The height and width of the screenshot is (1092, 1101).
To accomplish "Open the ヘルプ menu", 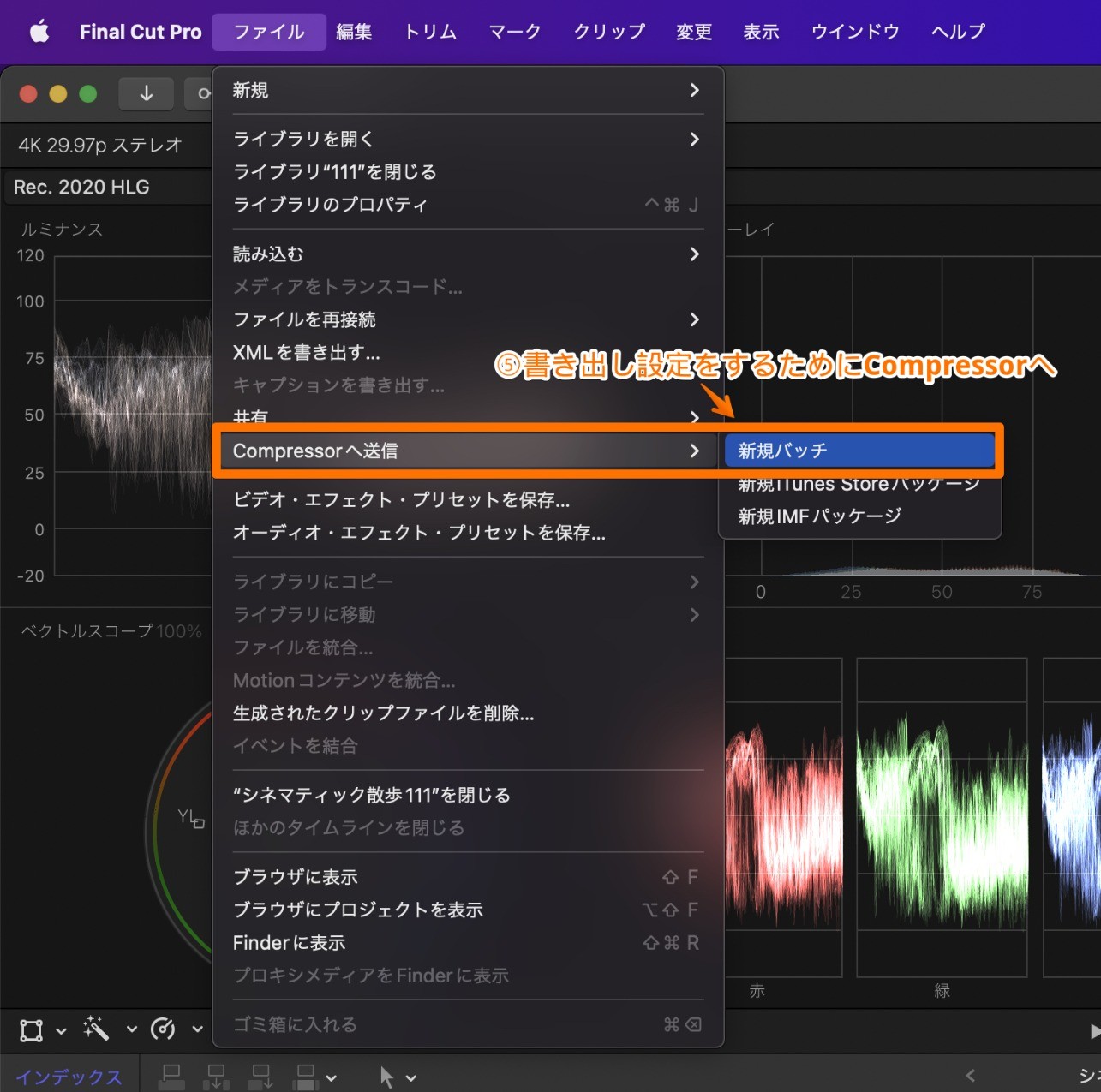I will (958, 33).
